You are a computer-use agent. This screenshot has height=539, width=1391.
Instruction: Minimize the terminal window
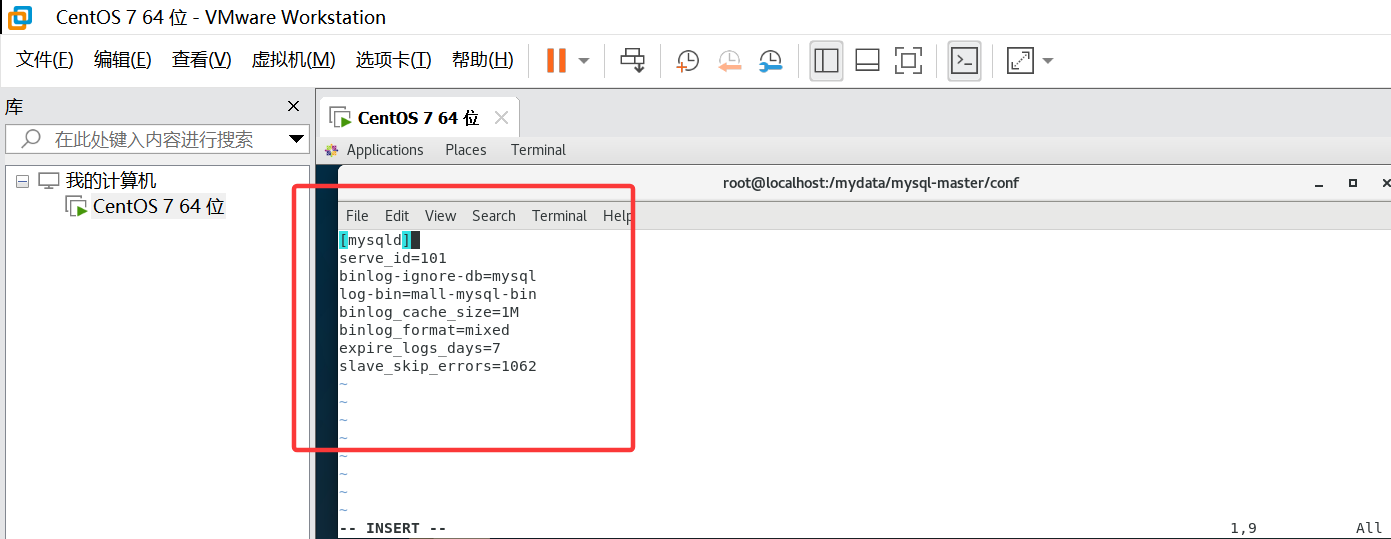1321,184
